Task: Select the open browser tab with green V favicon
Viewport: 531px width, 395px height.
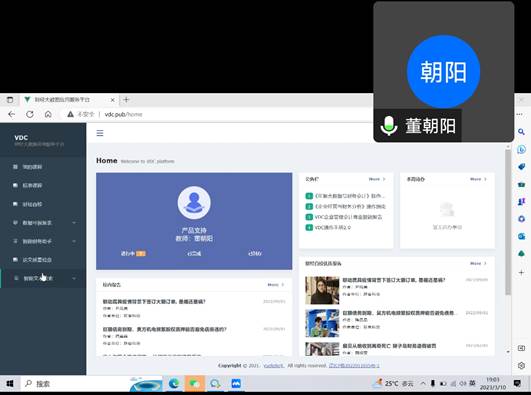Action: coord(69,100)
